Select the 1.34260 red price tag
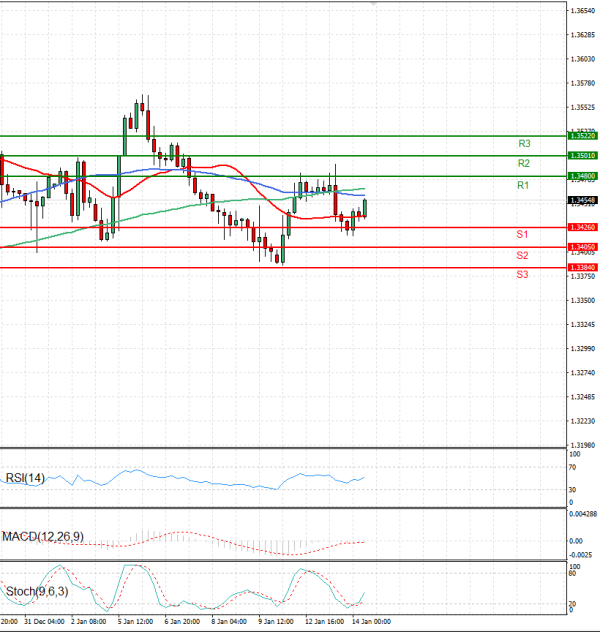 pos(582,227)
